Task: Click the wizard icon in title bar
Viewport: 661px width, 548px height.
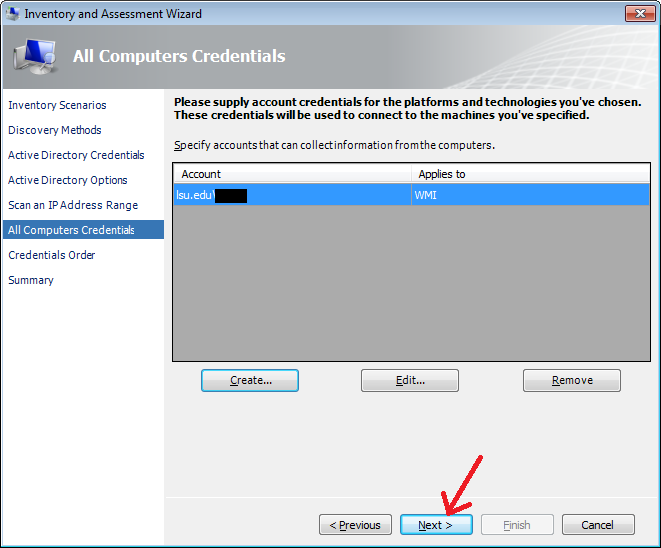Action: (x=13, y=14)
